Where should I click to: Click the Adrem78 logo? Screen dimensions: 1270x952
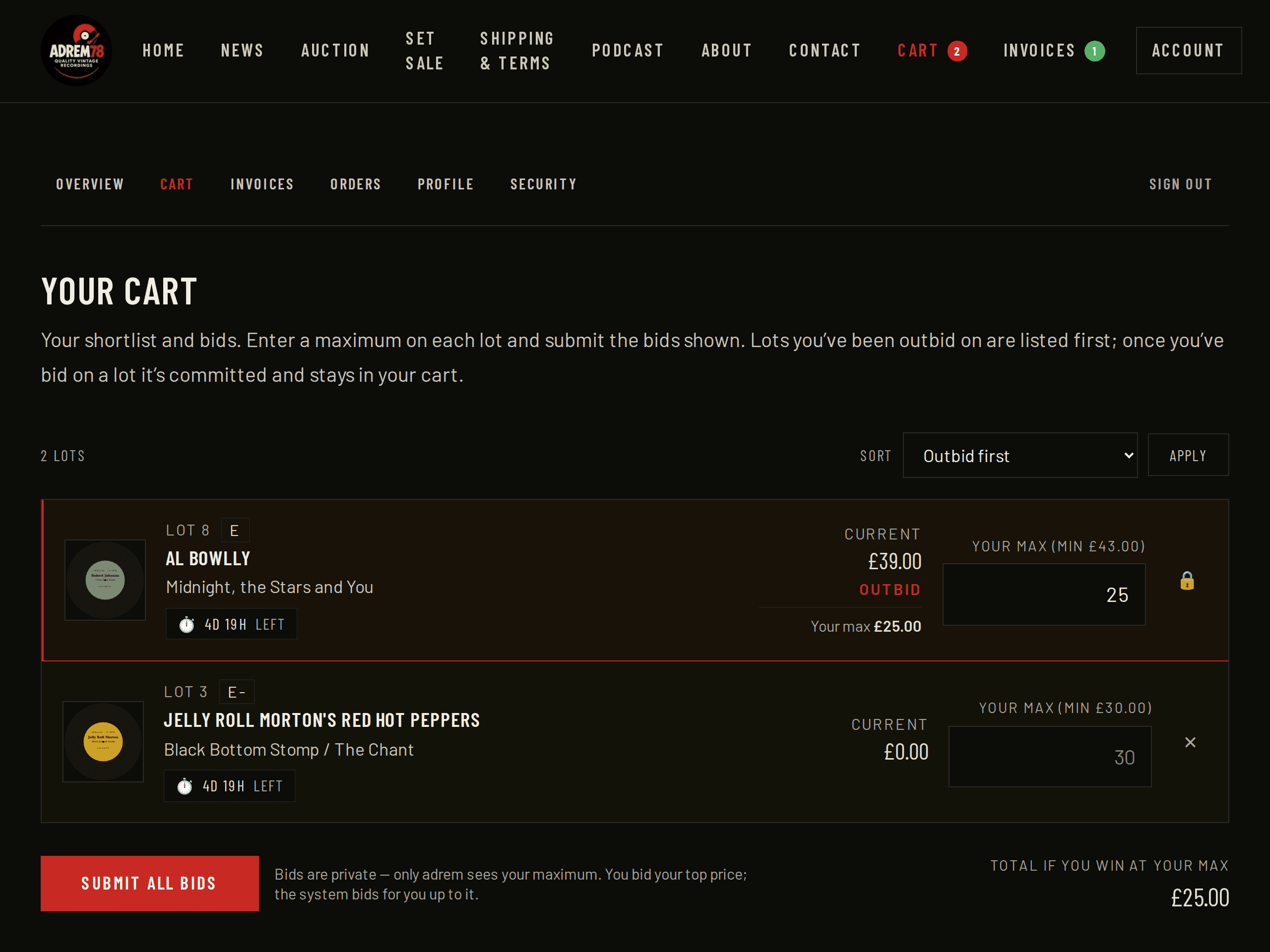point(76,51)
